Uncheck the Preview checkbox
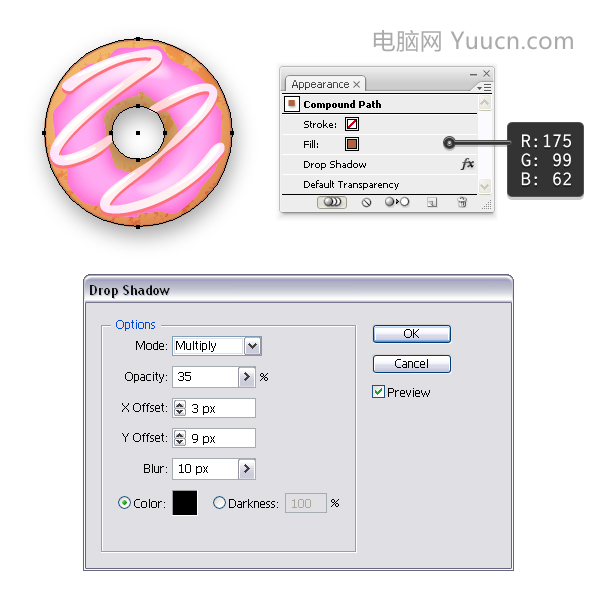This screenshot has height=600, width=600. pos(378,392)
